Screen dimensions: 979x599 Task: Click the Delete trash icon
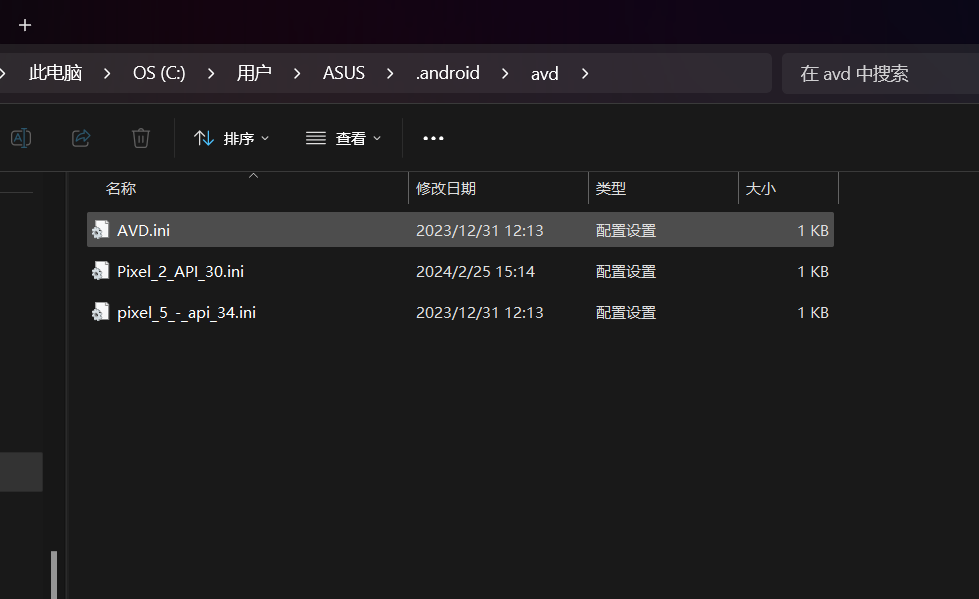(x=141, y=138)
